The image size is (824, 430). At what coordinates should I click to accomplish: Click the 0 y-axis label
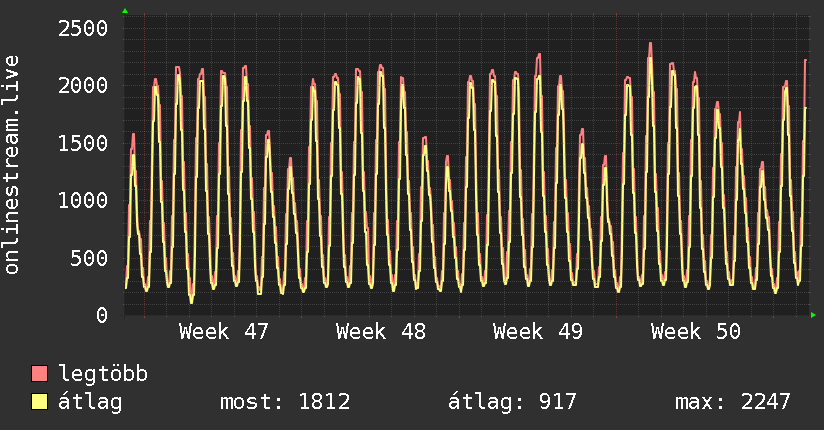[x=102, y=315]
